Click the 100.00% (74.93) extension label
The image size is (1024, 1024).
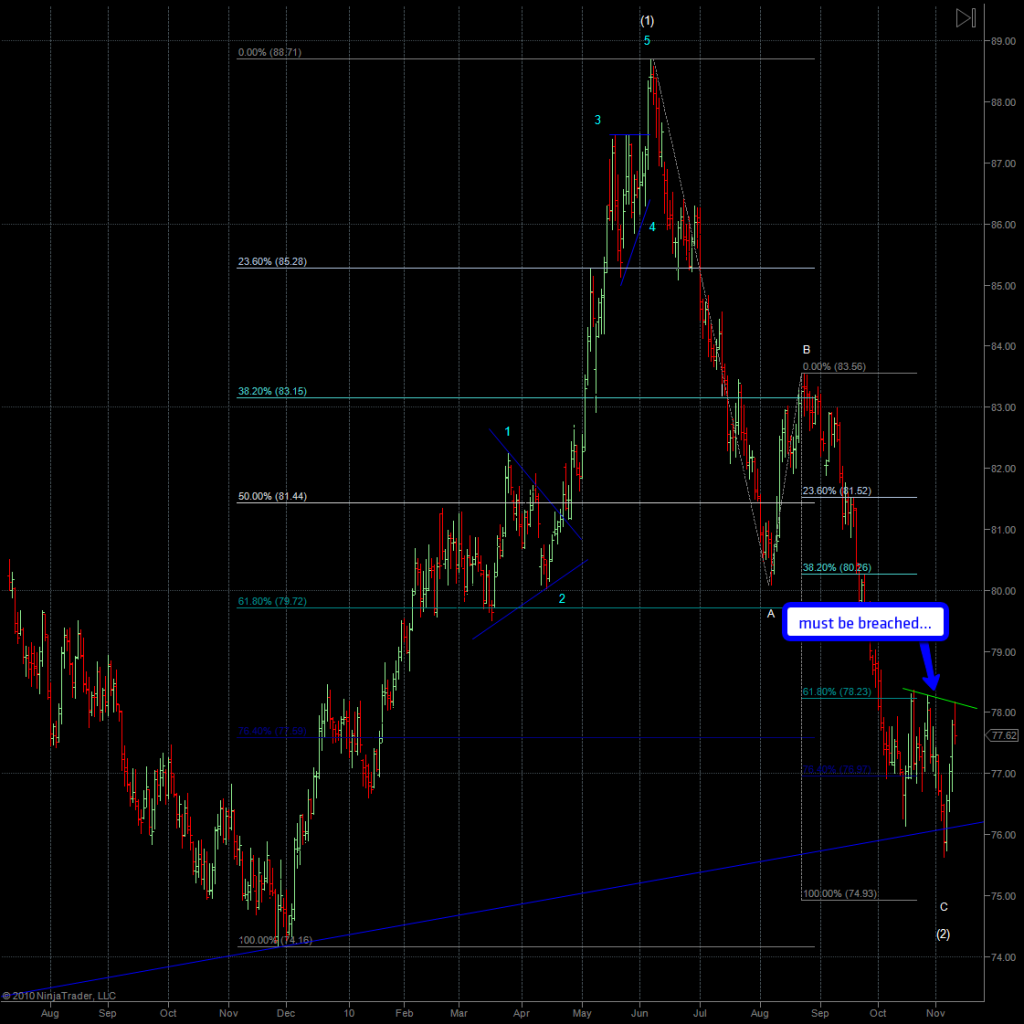tap(840, 893)
